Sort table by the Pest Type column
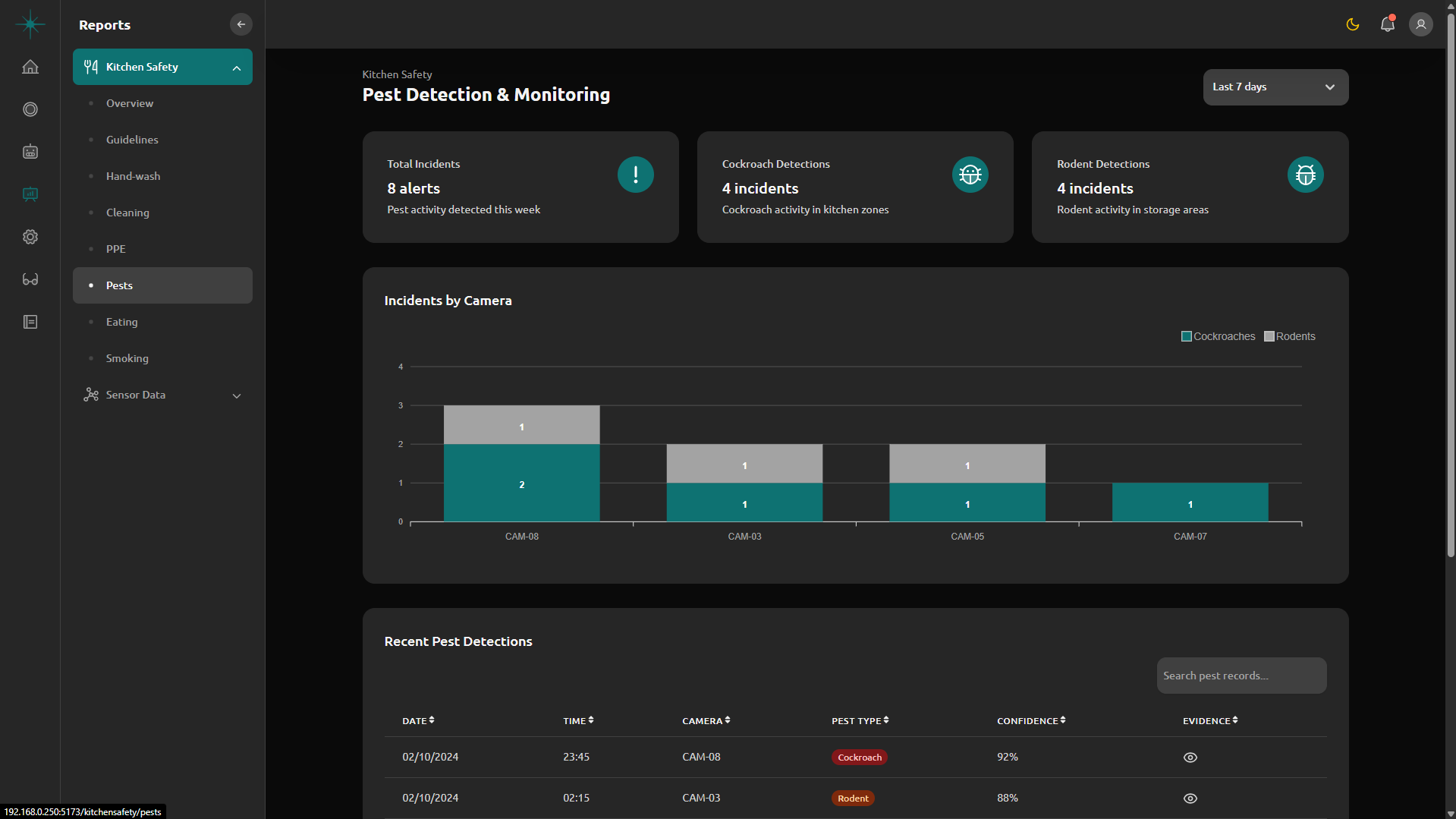The image size is (1456, 819). (860, 720)
